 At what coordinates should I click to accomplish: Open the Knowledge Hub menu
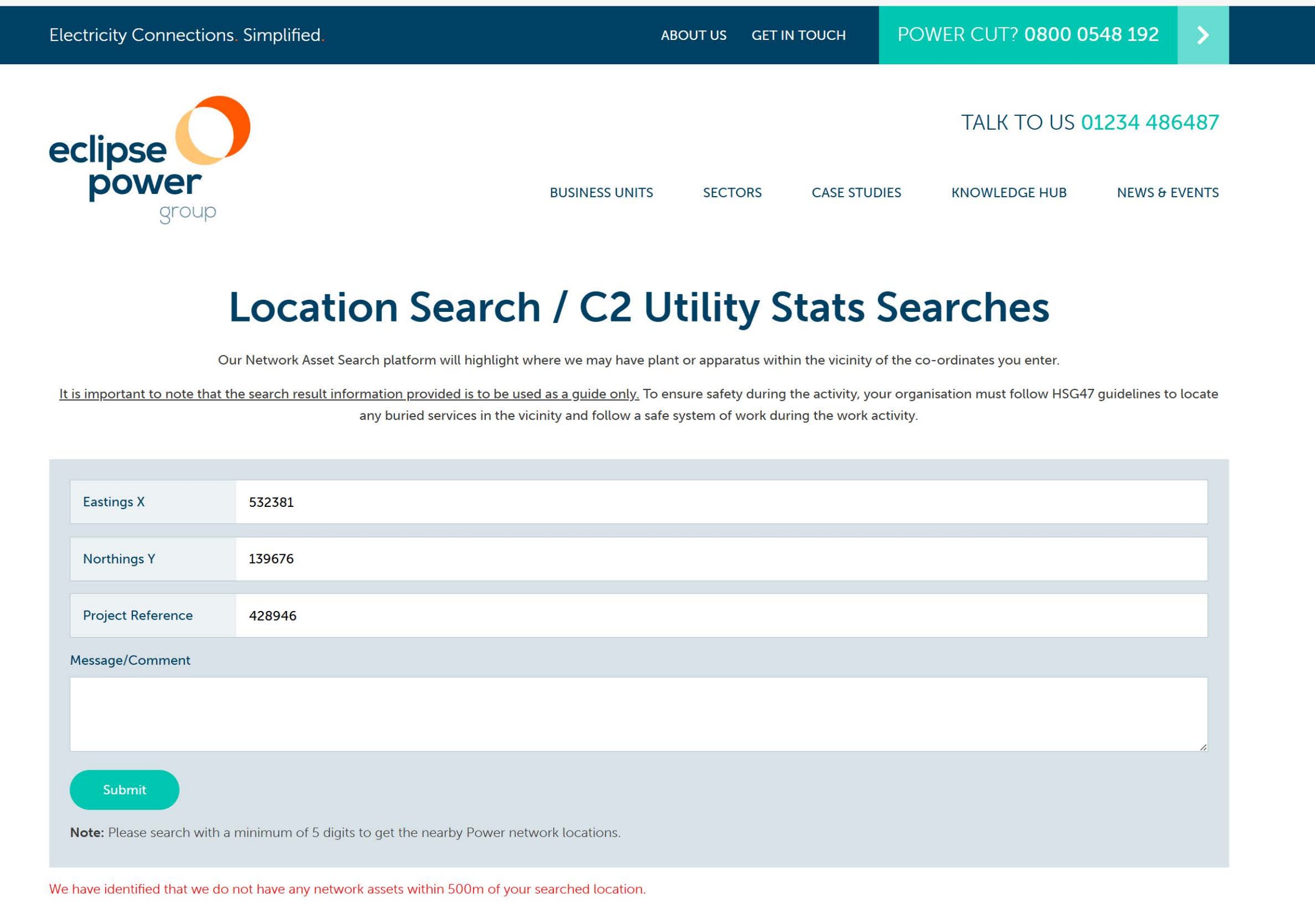click(x=1008, y=193)
